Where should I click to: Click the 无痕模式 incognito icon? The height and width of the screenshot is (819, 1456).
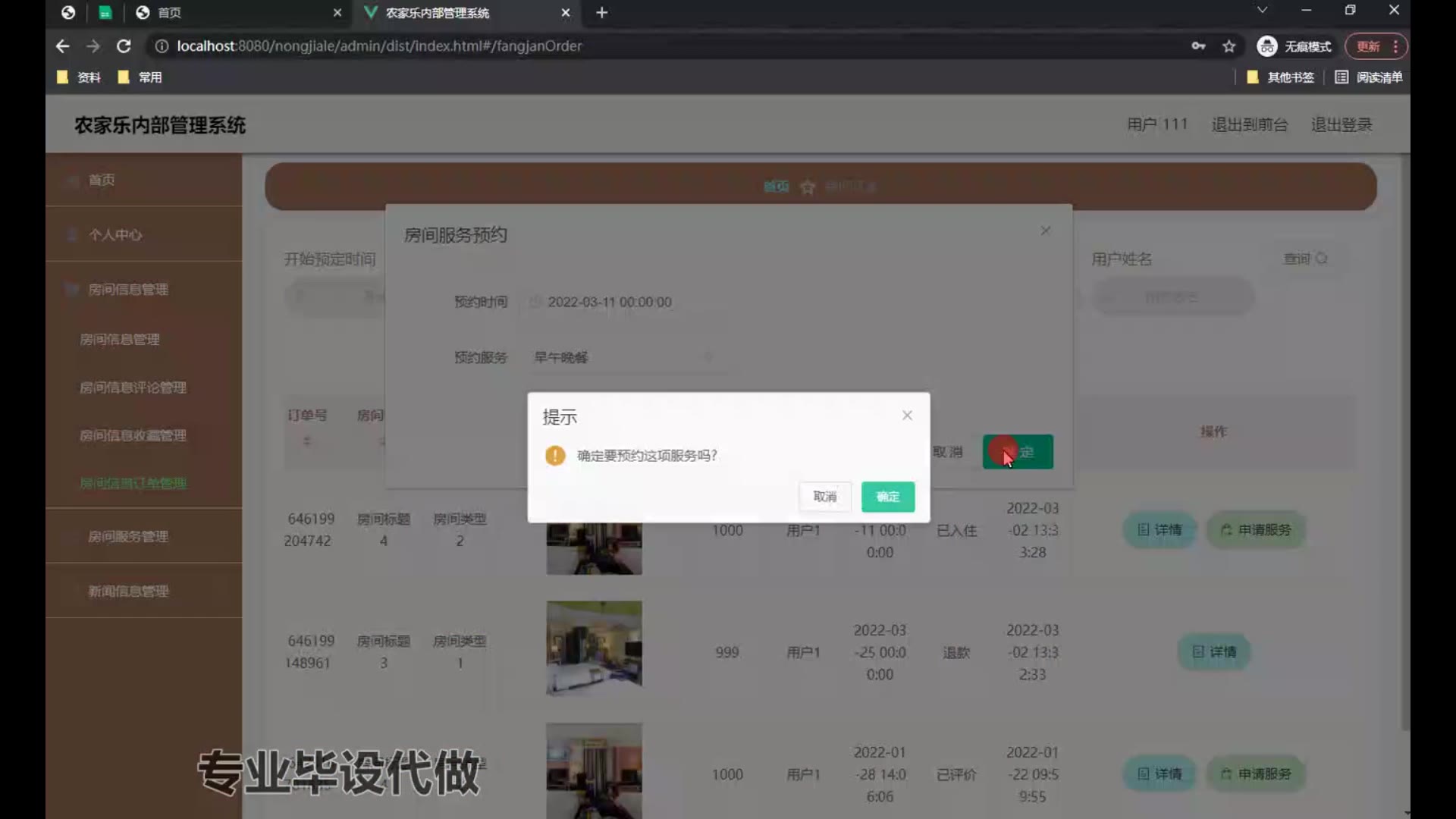click(x=1266, y=46)
